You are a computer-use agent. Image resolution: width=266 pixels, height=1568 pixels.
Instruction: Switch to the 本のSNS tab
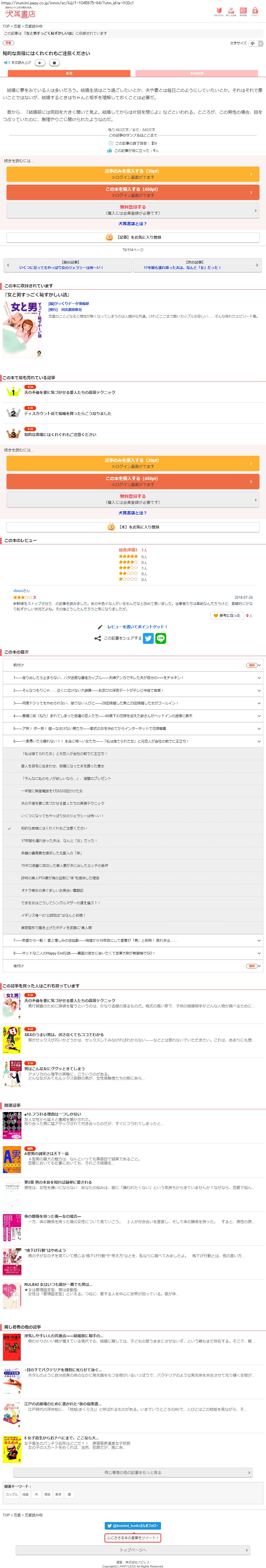pos(197,74)
